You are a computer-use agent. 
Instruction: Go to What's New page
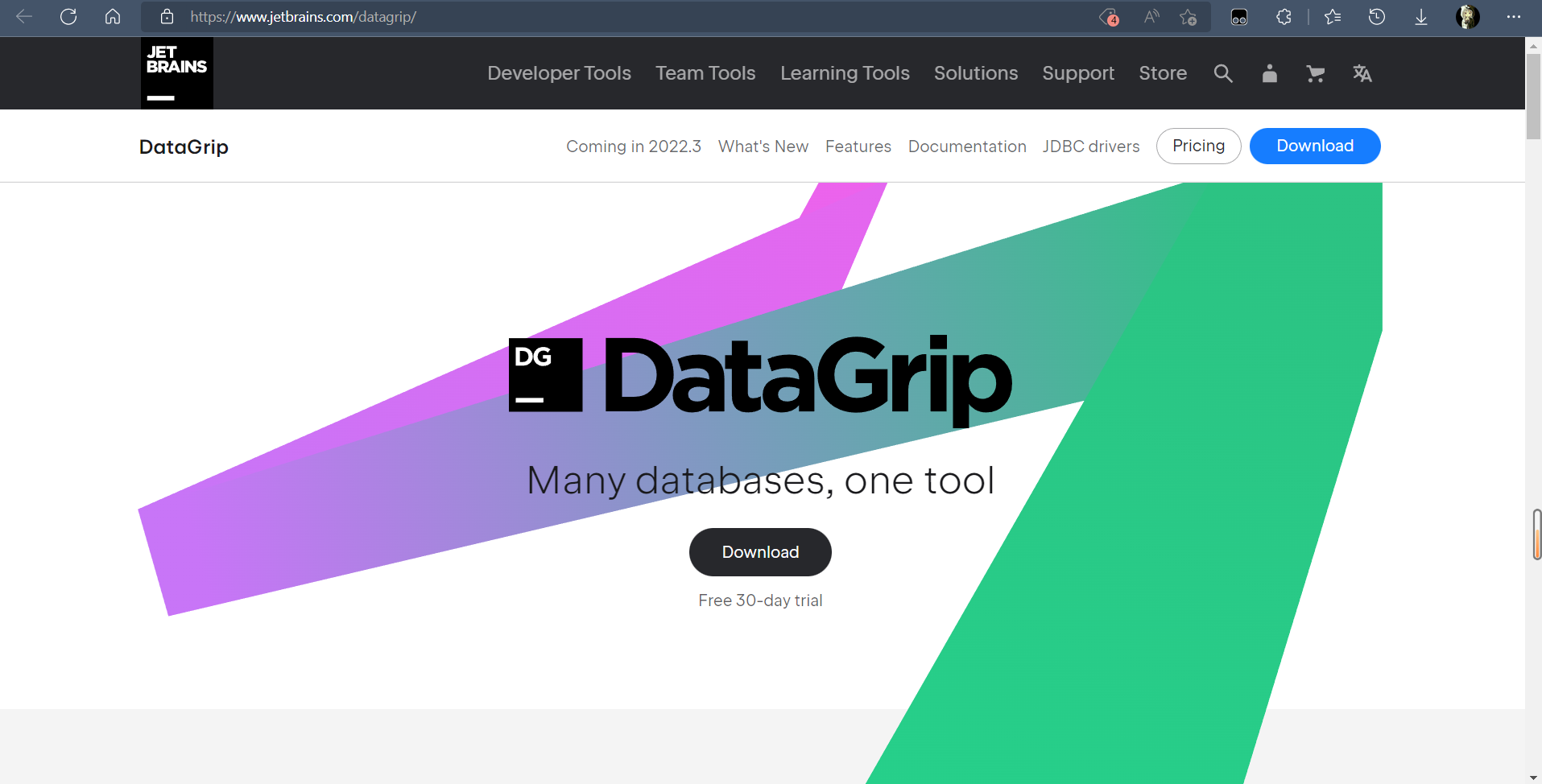(763, 146)
